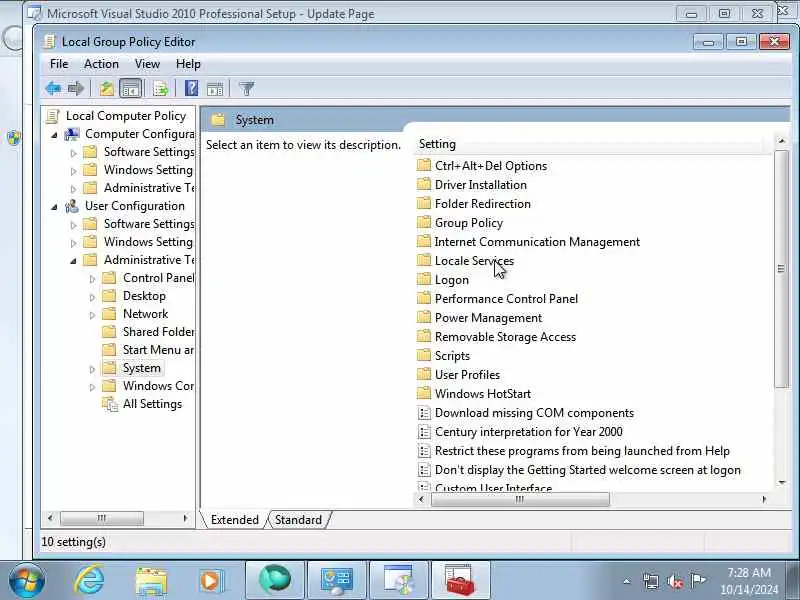Click the Setting column header
The height and width of the screenshot is (600, 800).
pyautogui.click(x=593, y=144)
